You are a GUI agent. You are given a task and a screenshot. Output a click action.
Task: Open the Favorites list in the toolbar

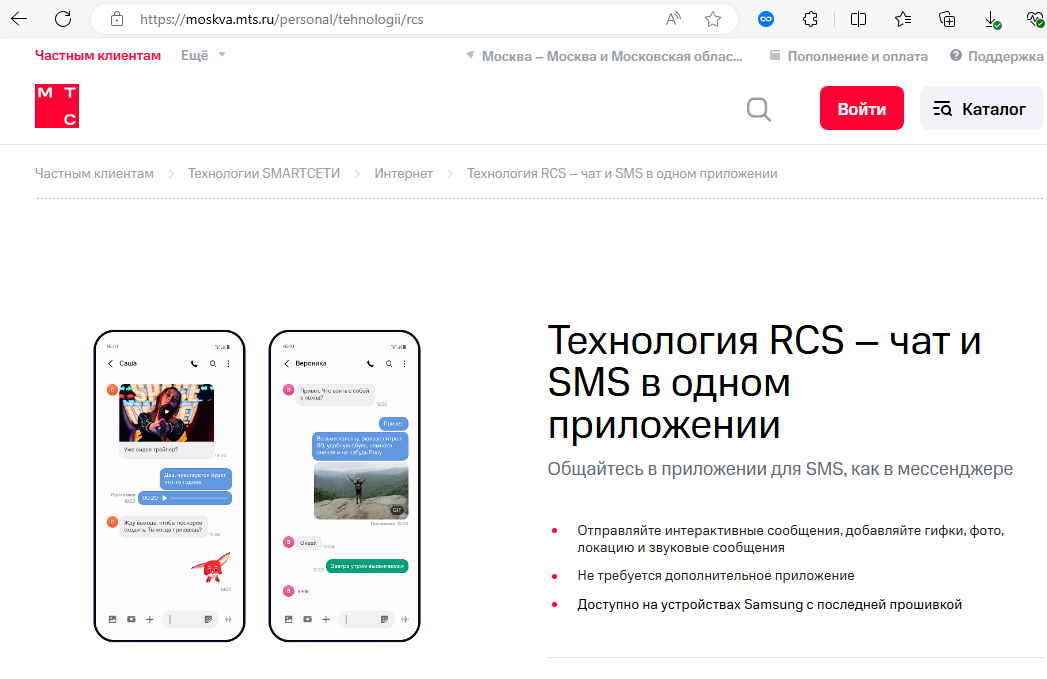click(903, 19)
